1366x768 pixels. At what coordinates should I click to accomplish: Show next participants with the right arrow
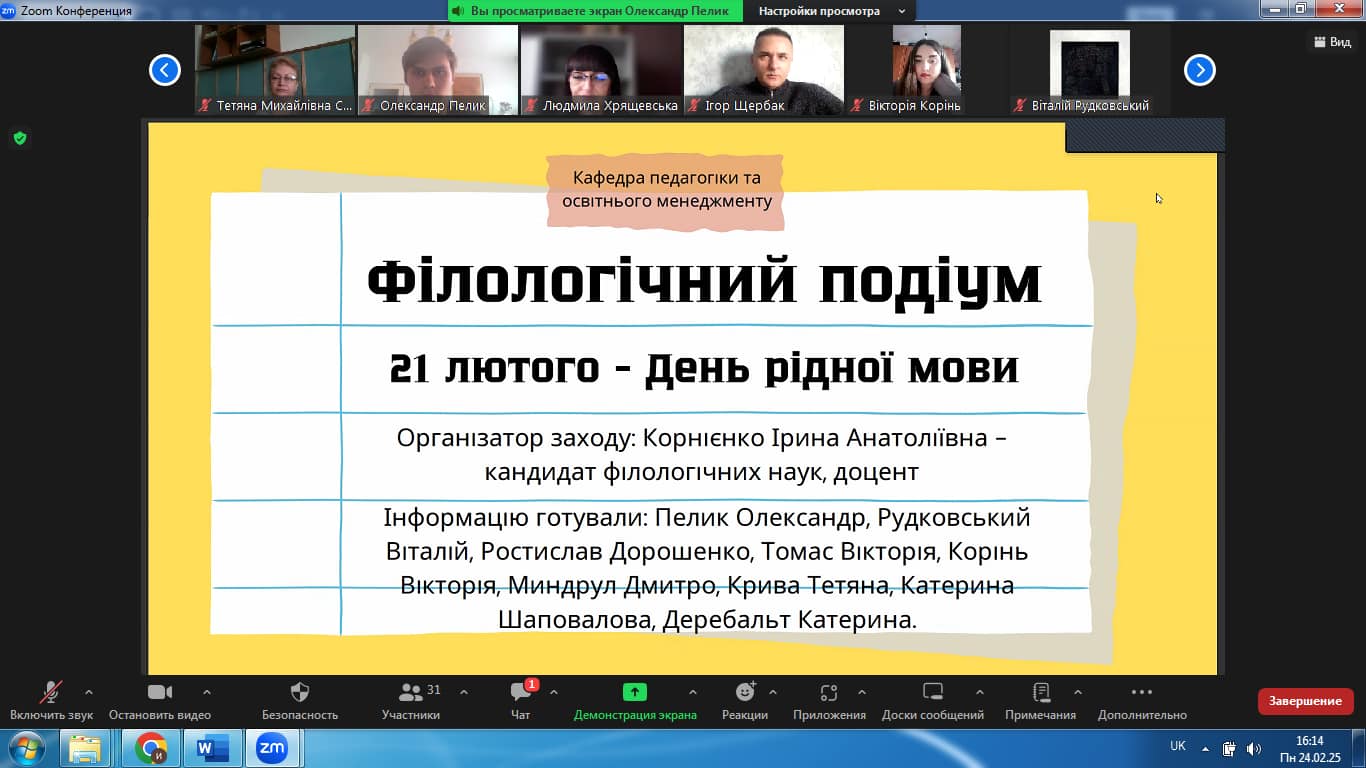1200,70
